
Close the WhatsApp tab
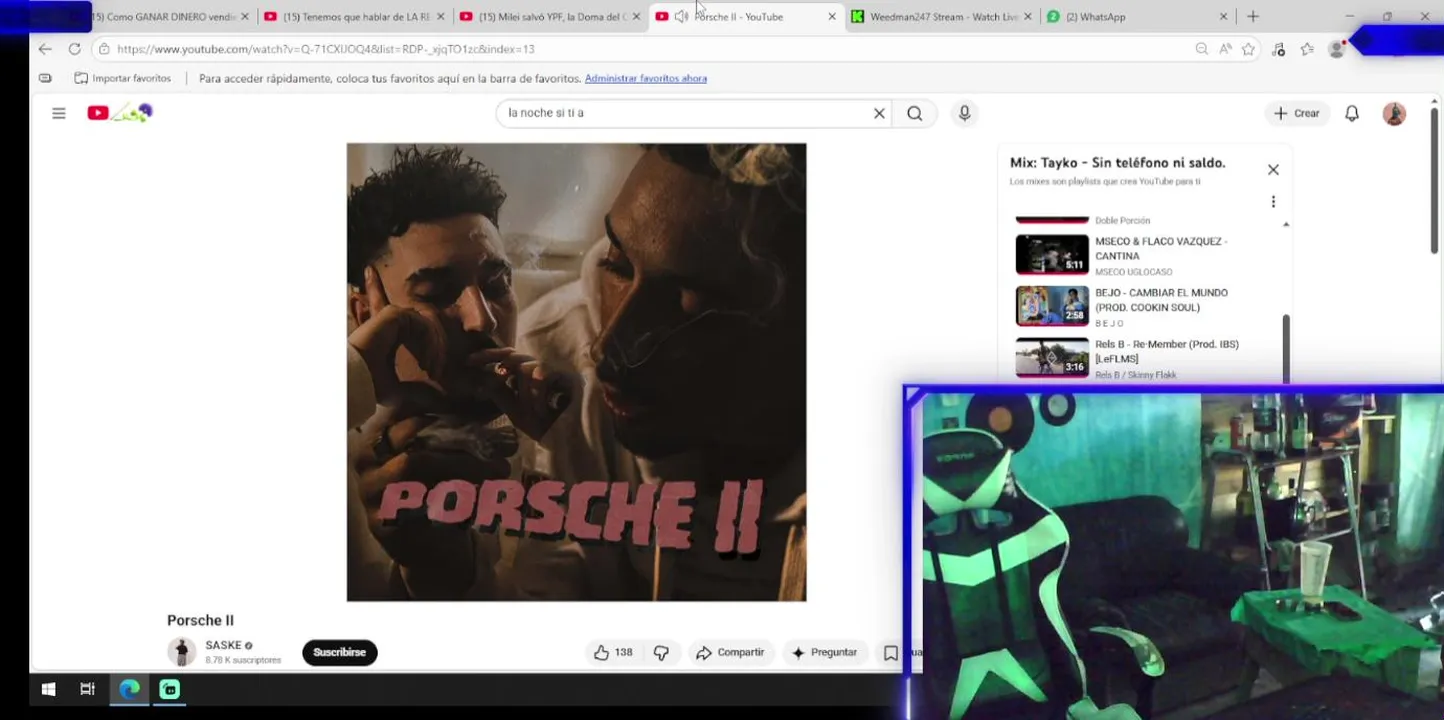(1223, 17)
